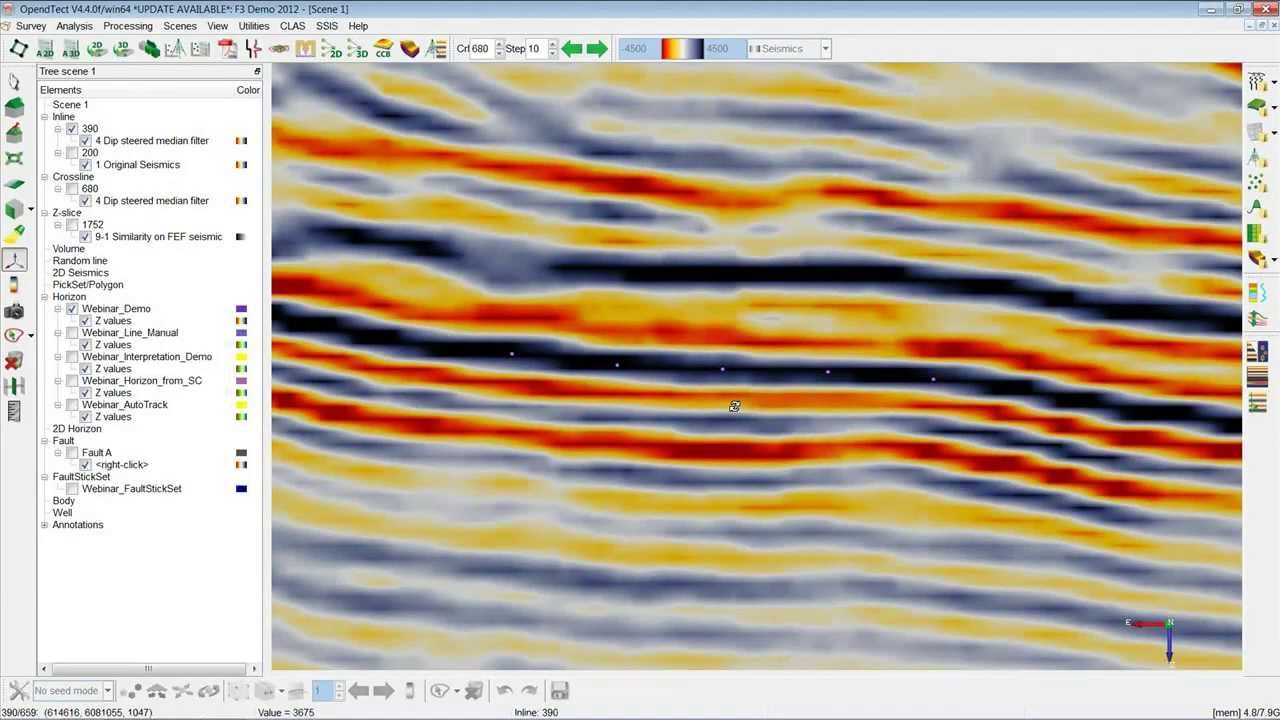Open the Utilities menu
1280x720 pixels.
click(x=254, y=26)
